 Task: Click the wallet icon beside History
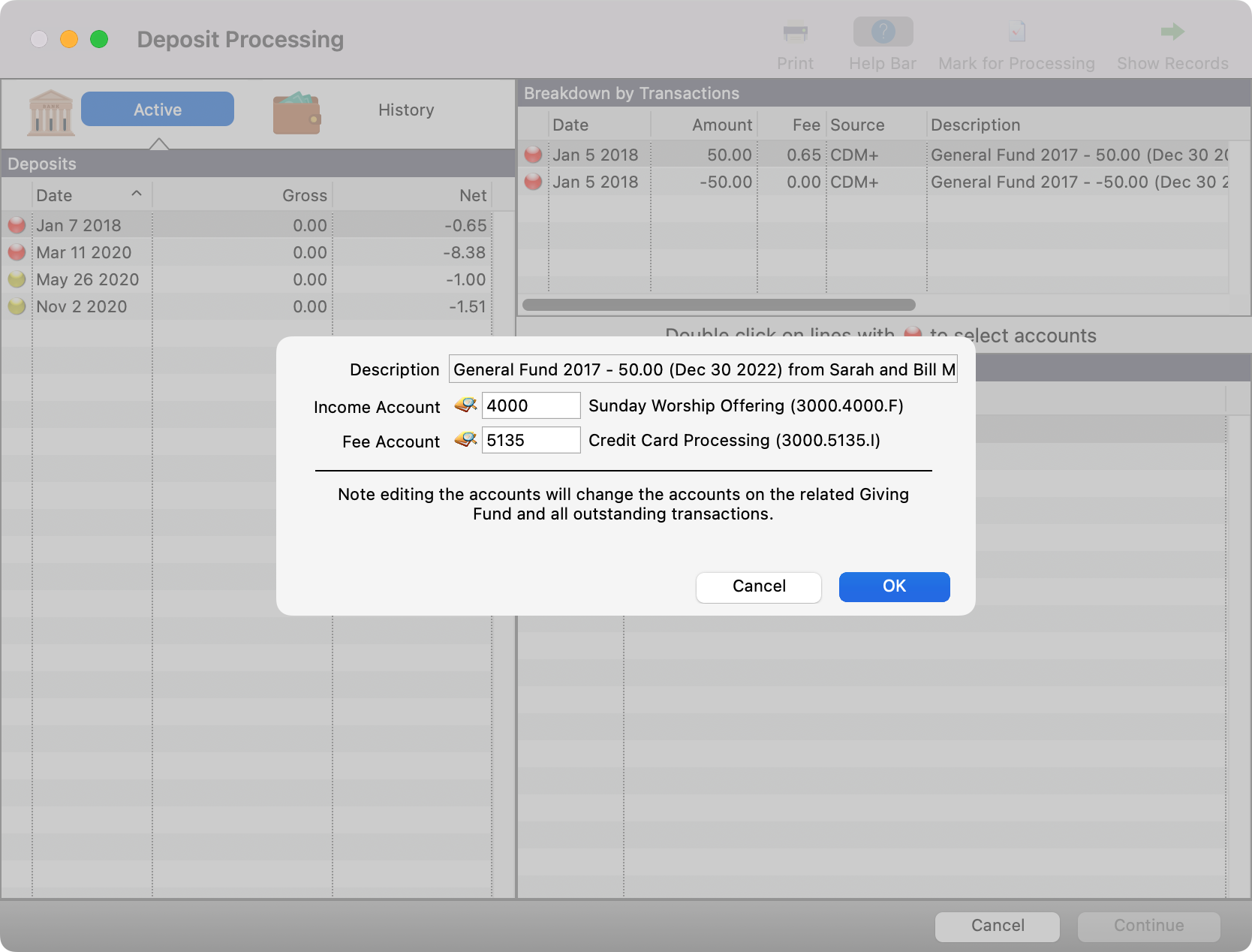tap(296, 111)
